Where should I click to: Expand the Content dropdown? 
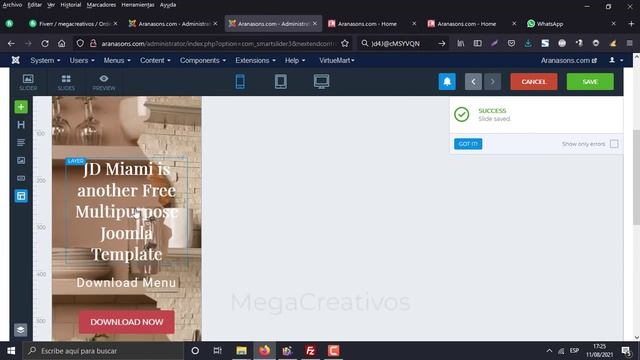155,60
